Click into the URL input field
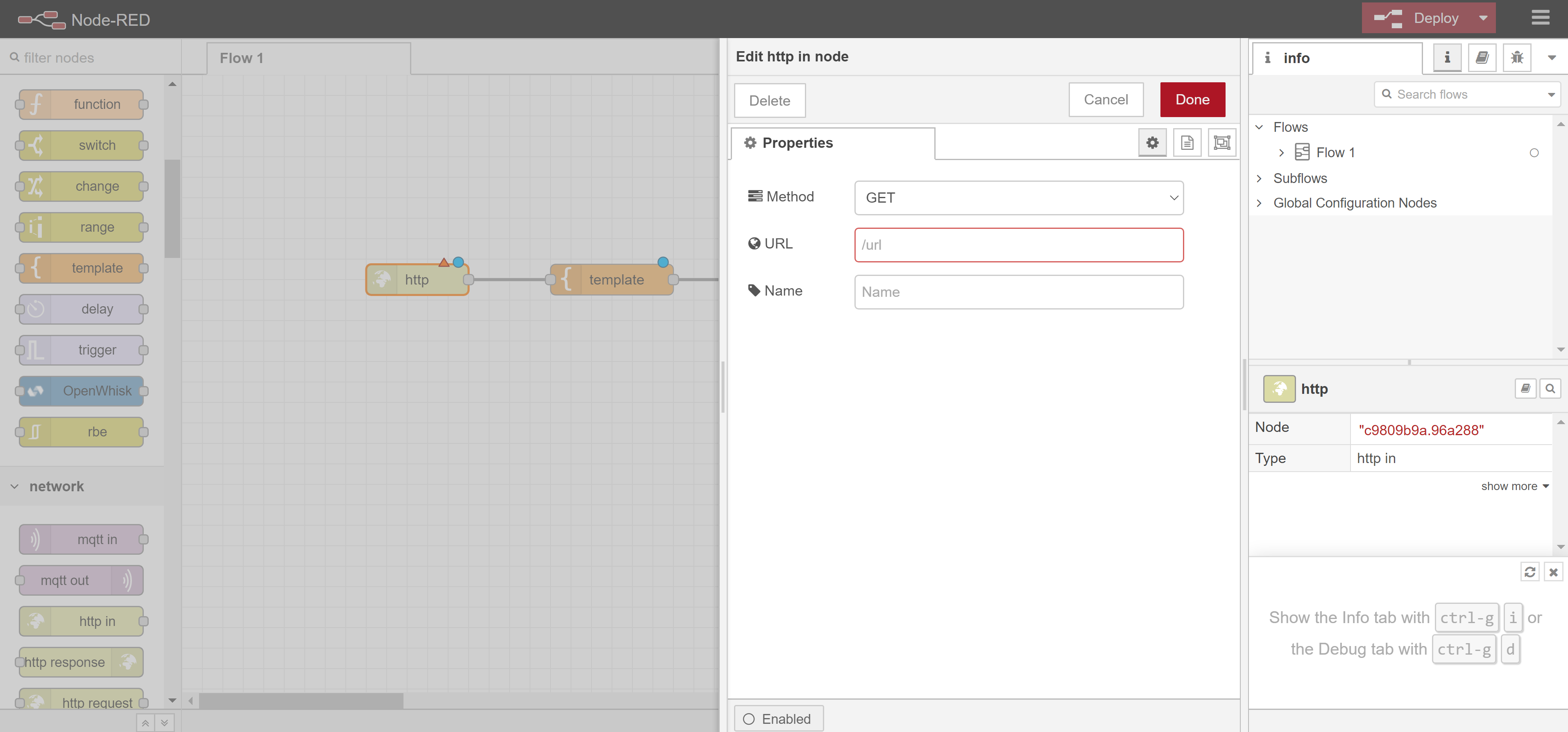This screenshot has height=732, width=1568. pos(1018,245)
